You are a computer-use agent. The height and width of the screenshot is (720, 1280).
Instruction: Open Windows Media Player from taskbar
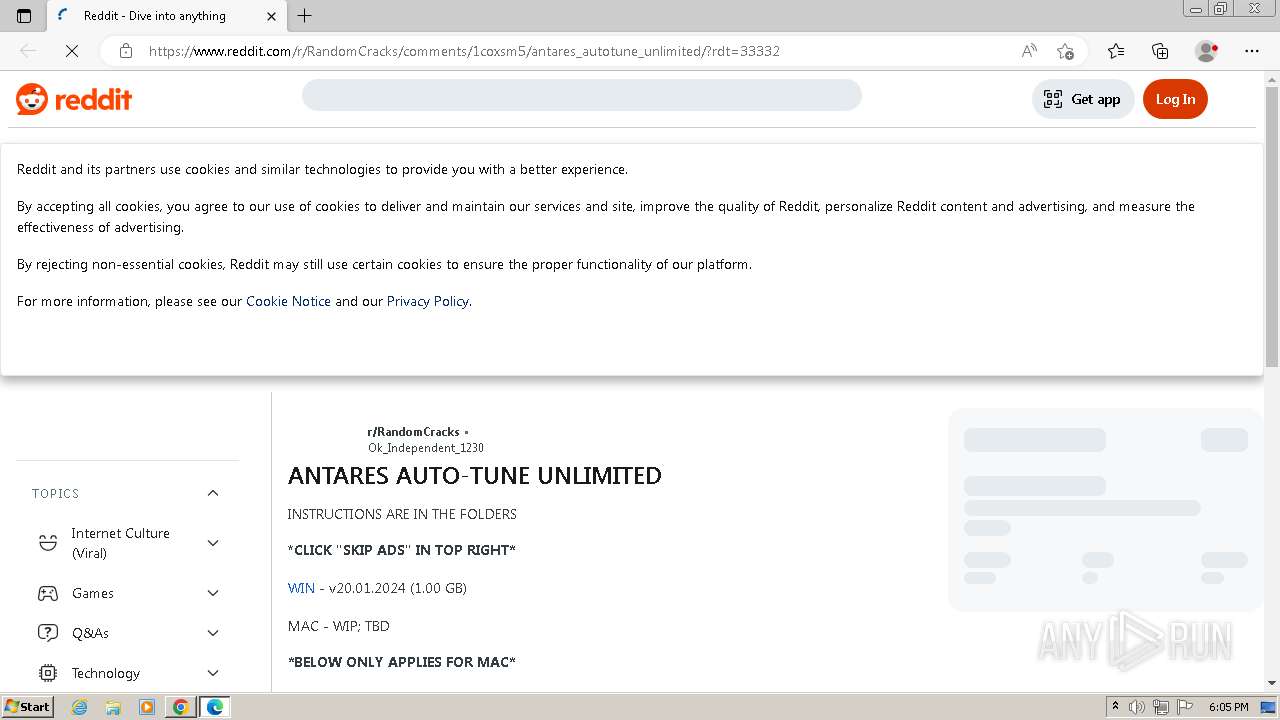click(x=147, y=707)
